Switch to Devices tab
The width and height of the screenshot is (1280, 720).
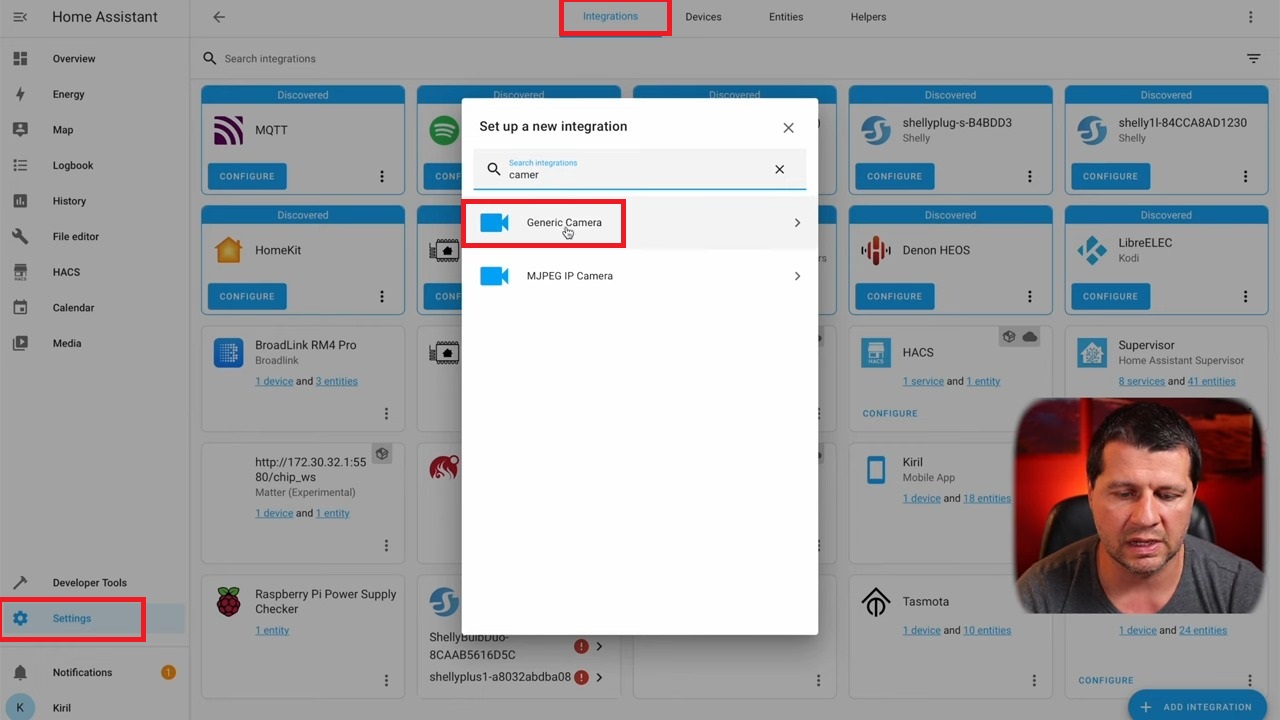point(703,17)
